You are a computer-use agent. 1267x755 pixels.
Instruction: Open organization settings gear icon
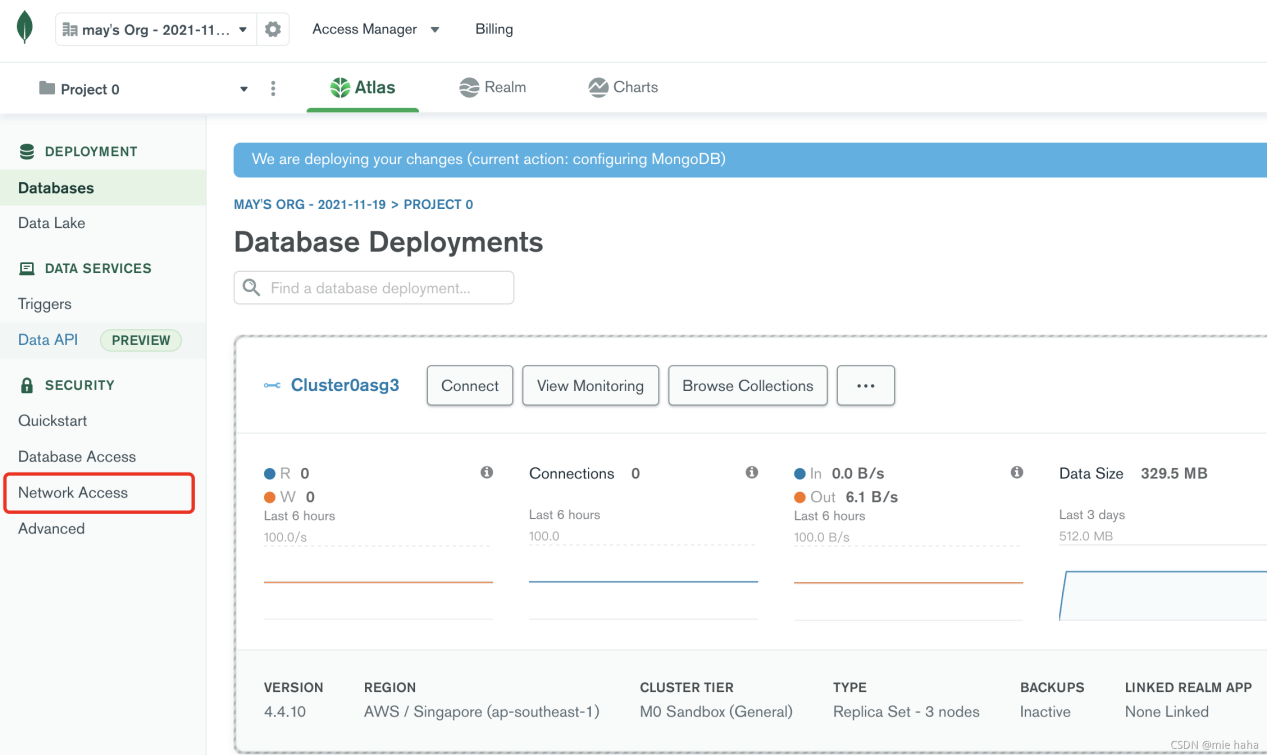273,30
